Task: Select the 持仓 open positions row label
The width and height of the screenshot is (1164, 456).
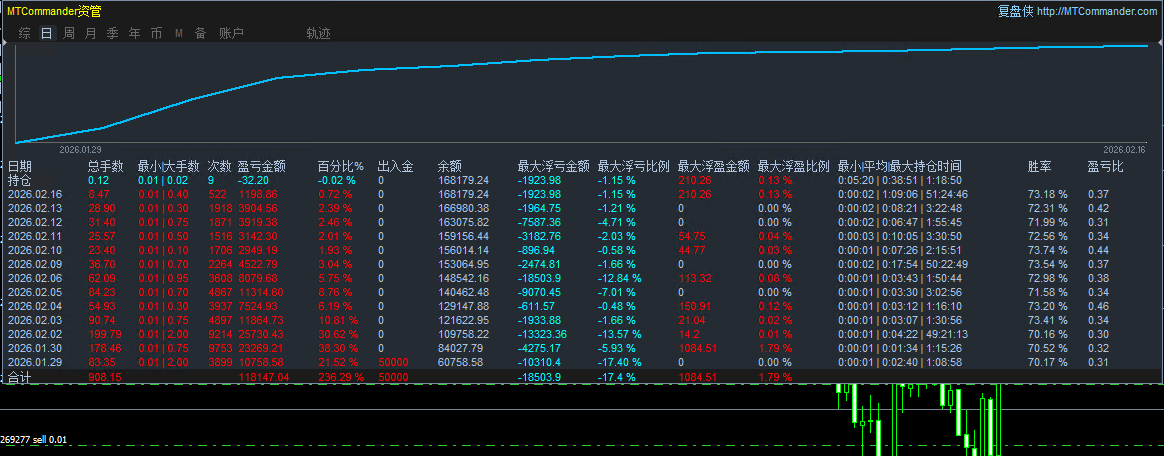Action: pyautogui.click(x=19, y=180)
